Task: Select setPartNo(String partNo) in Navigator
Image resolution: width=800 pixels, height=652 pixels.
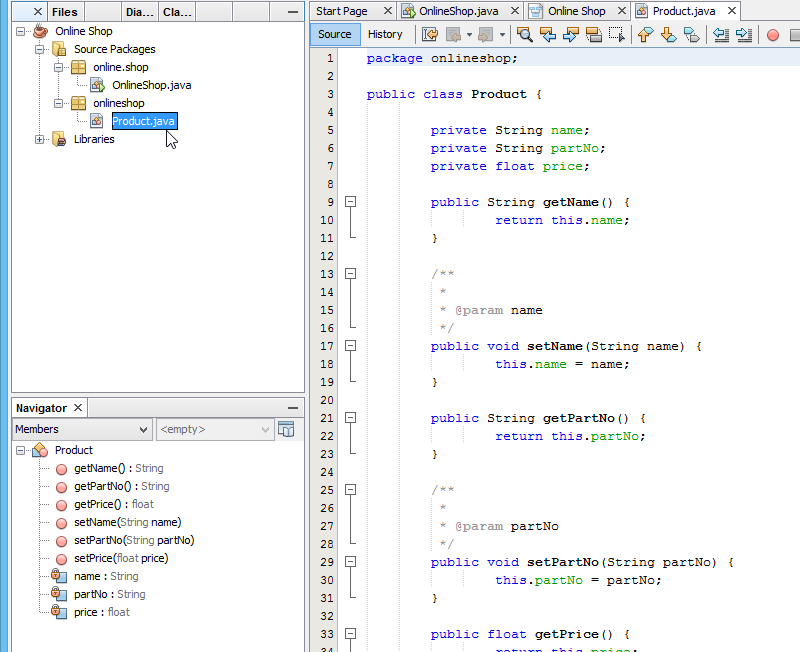Action: pyautogui.click(x=134, y=540)
